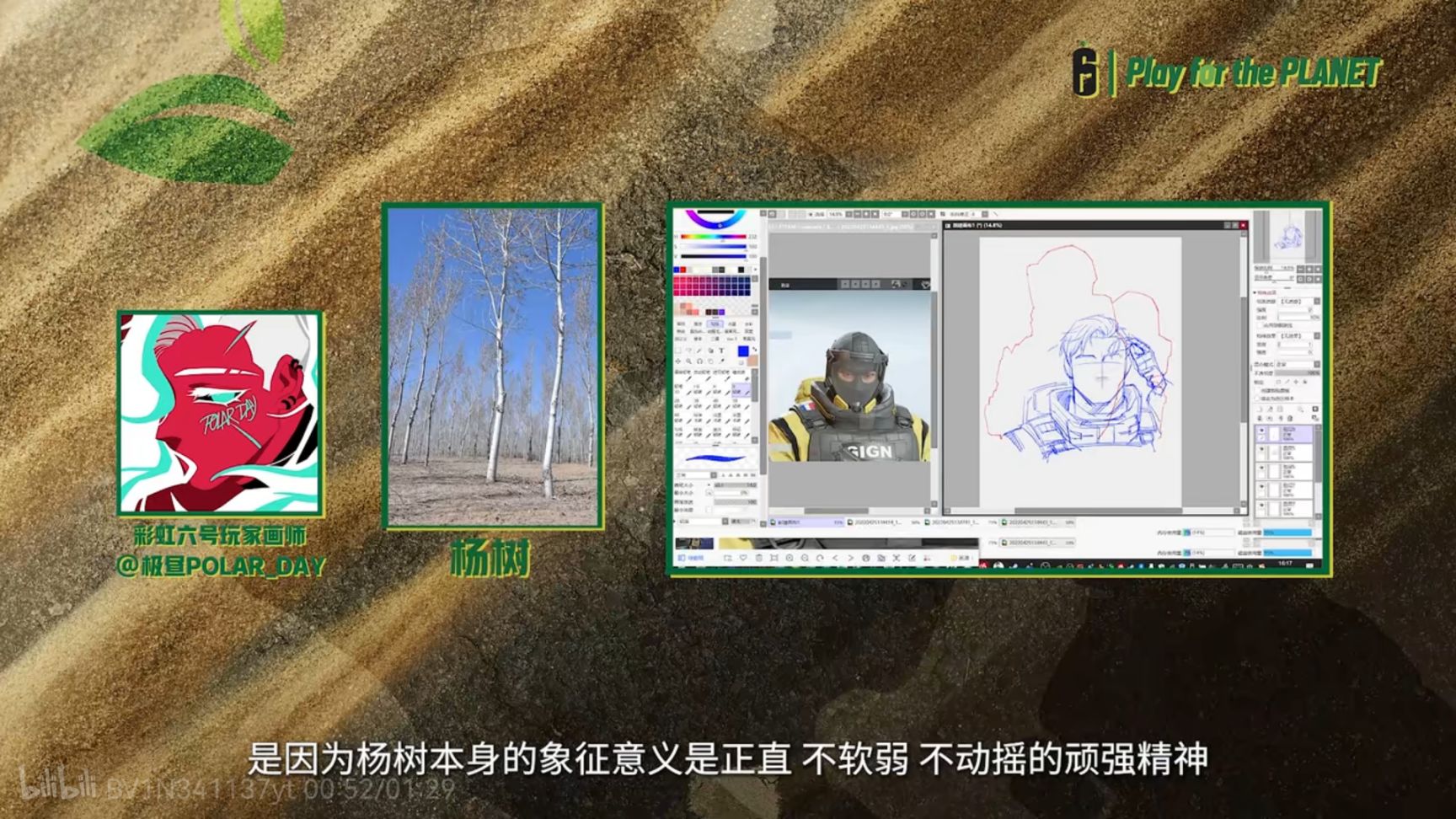
Task: Click the new layer icon in layer panel
Action: point(1260,409)
